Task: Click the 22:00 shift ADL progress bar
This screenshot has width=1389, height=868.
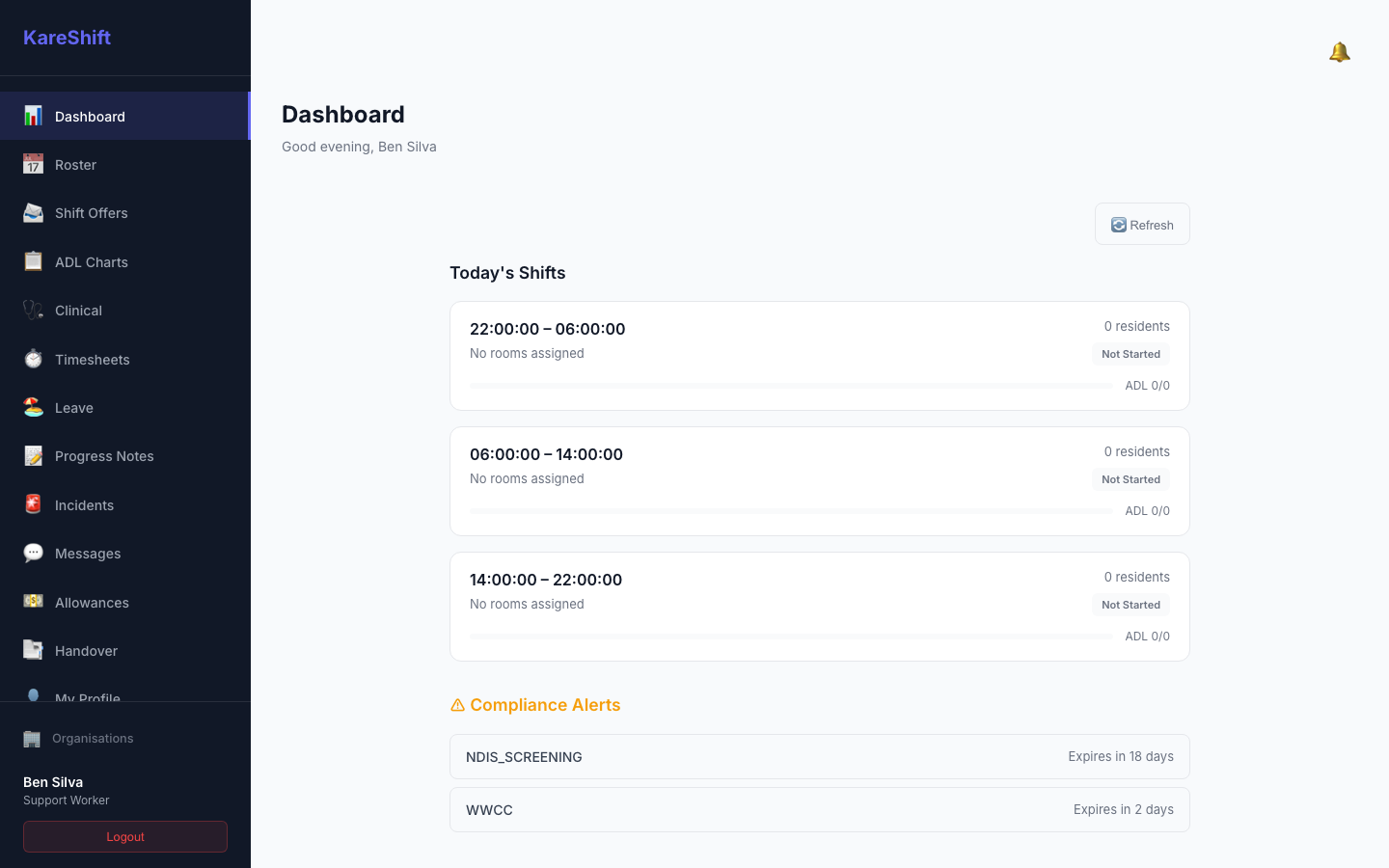Action: 791,386
